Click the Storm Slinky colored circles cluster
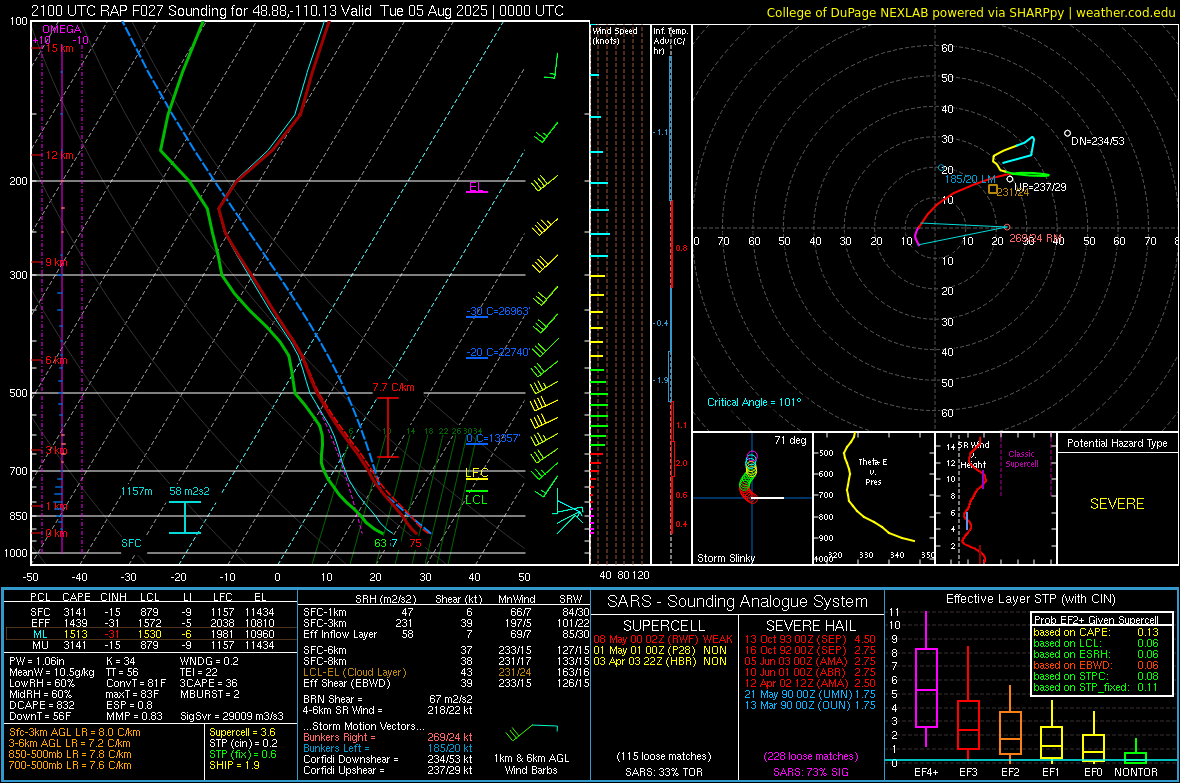 point(750,476)
